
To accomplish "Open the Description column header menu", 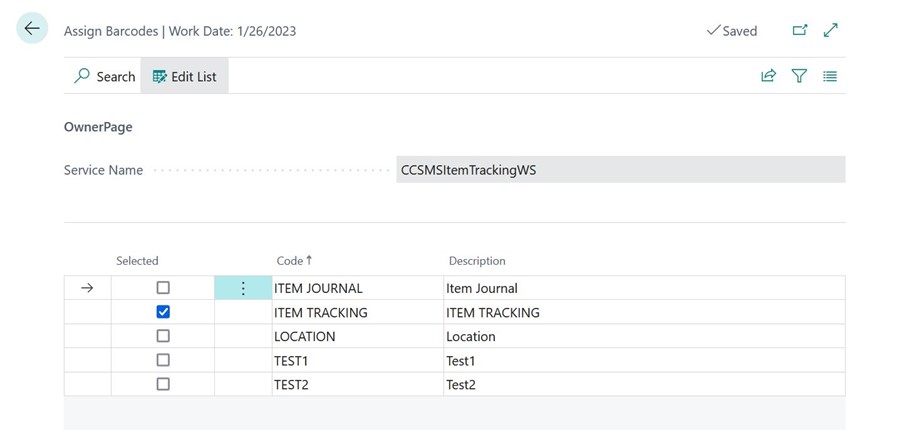I will pyautogui.click(x=477, y=261).
